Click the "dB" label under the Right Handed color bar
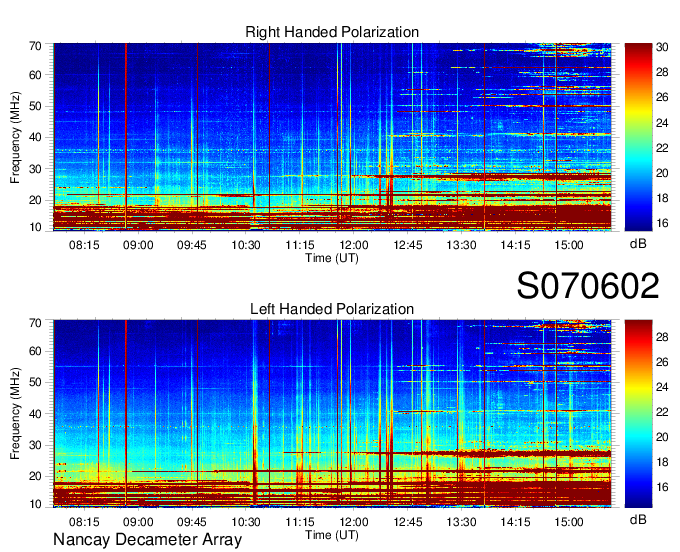The height and width of the screenshot is (552, 680). (638, 244)
